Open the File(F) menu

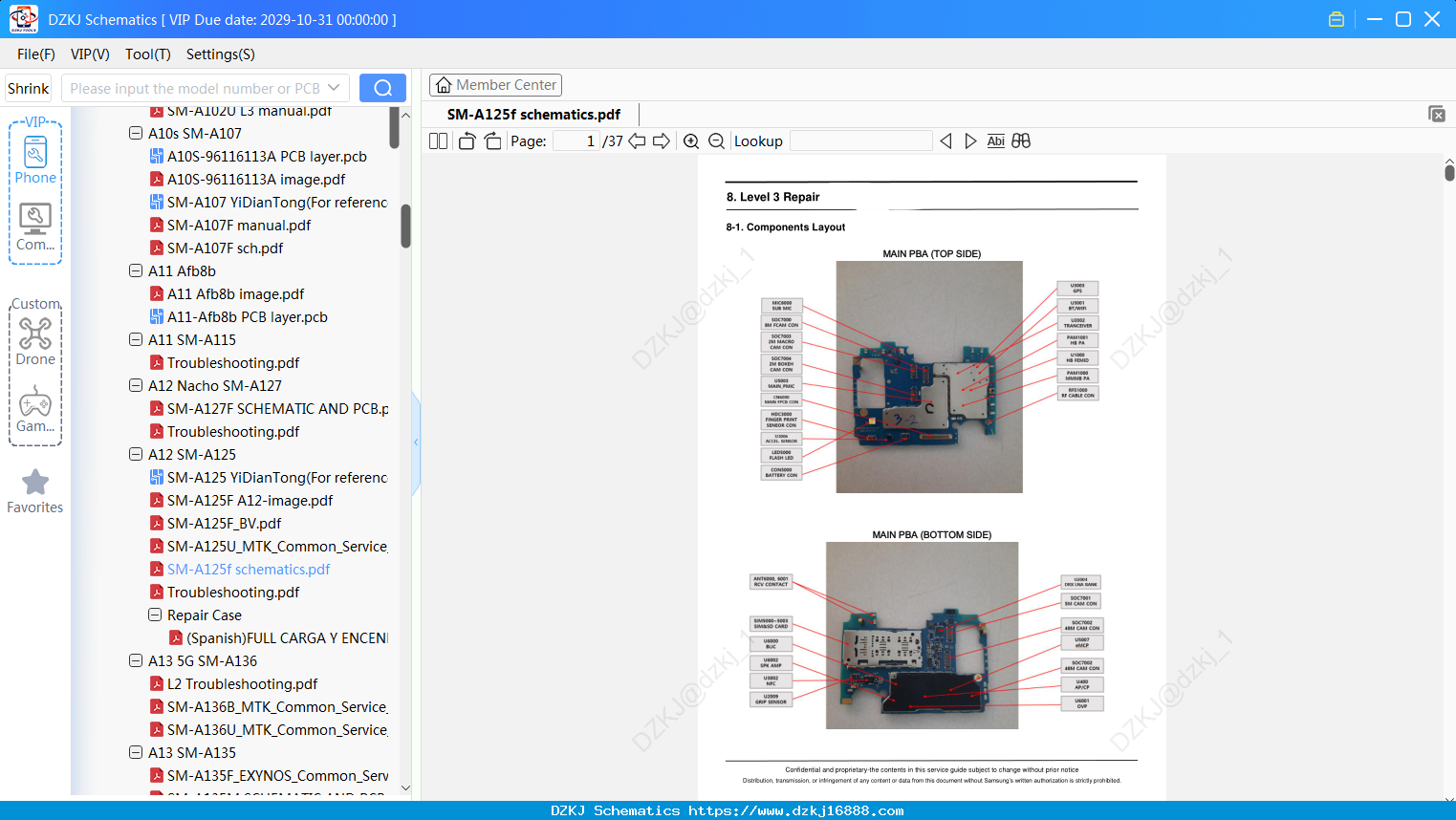36,54
